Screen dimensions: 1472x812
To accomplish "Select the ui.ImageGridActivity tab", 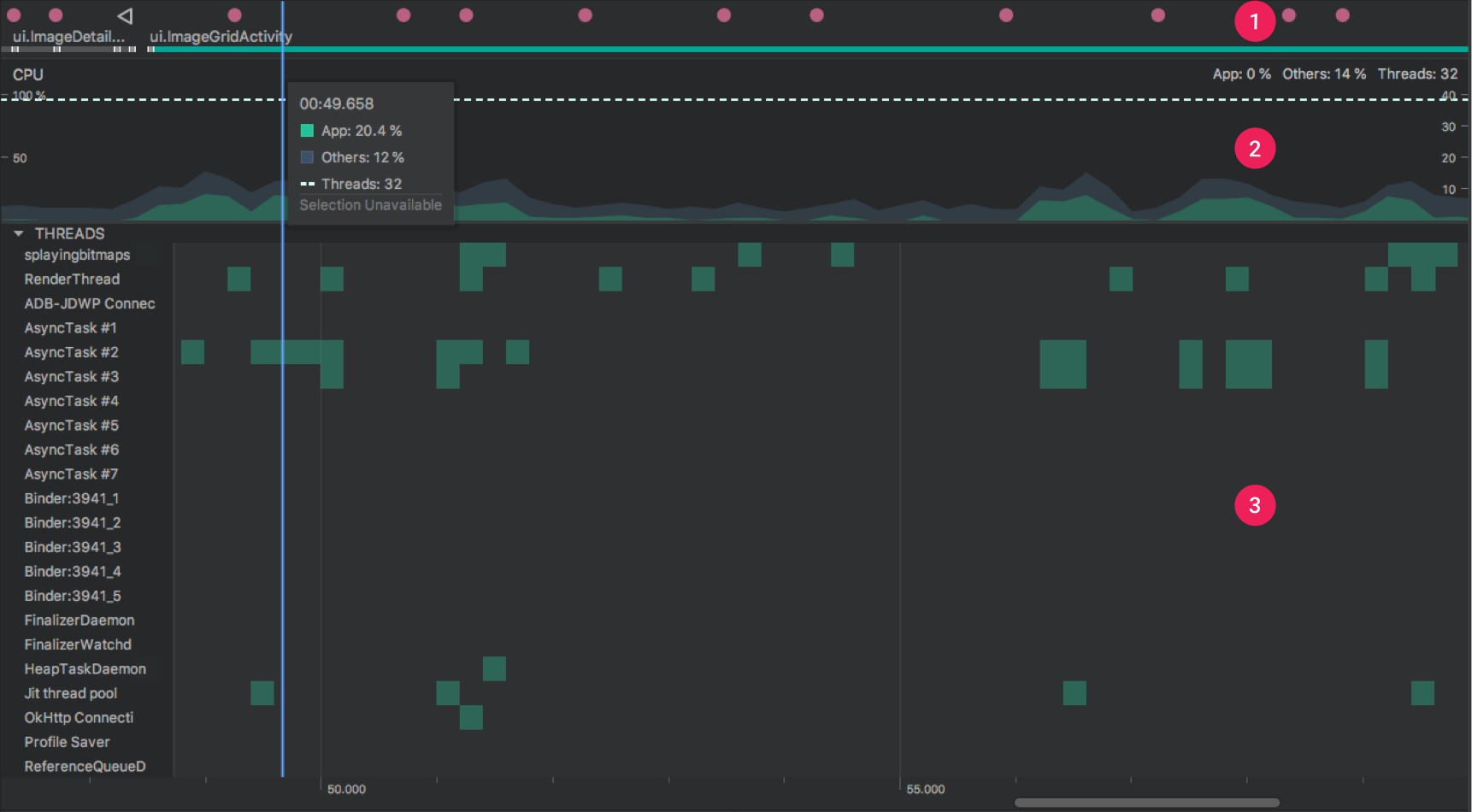I will coord(221,37).
